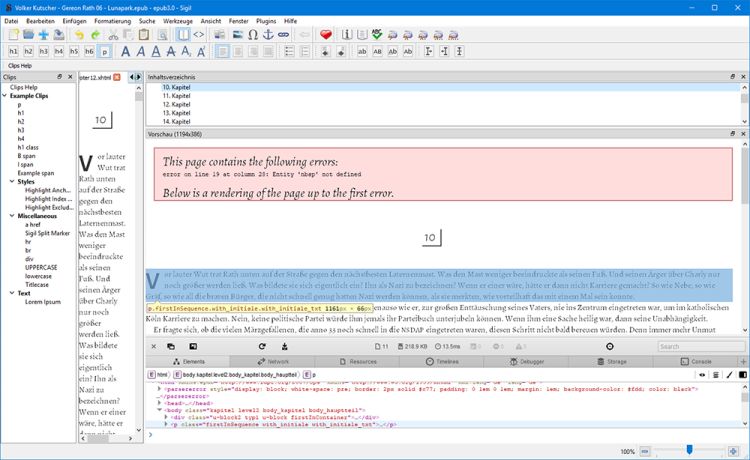750x460 pixels.
Task: Insert special character with Omega icon
Action: coord(253,35)
